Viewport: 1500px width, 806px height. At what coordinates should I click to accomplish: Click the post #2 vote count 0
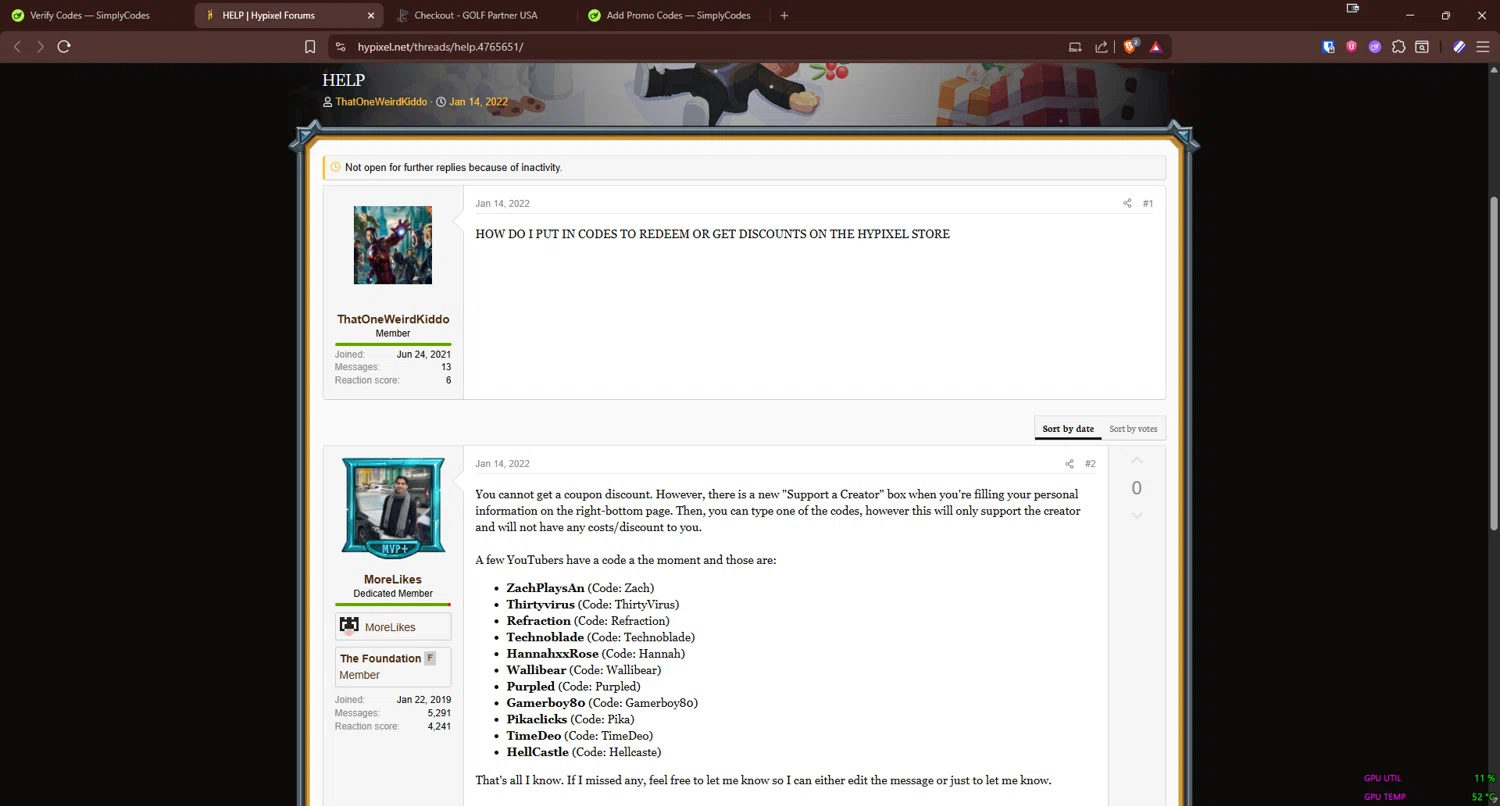pyautogui.click(x=1136, y=488)
